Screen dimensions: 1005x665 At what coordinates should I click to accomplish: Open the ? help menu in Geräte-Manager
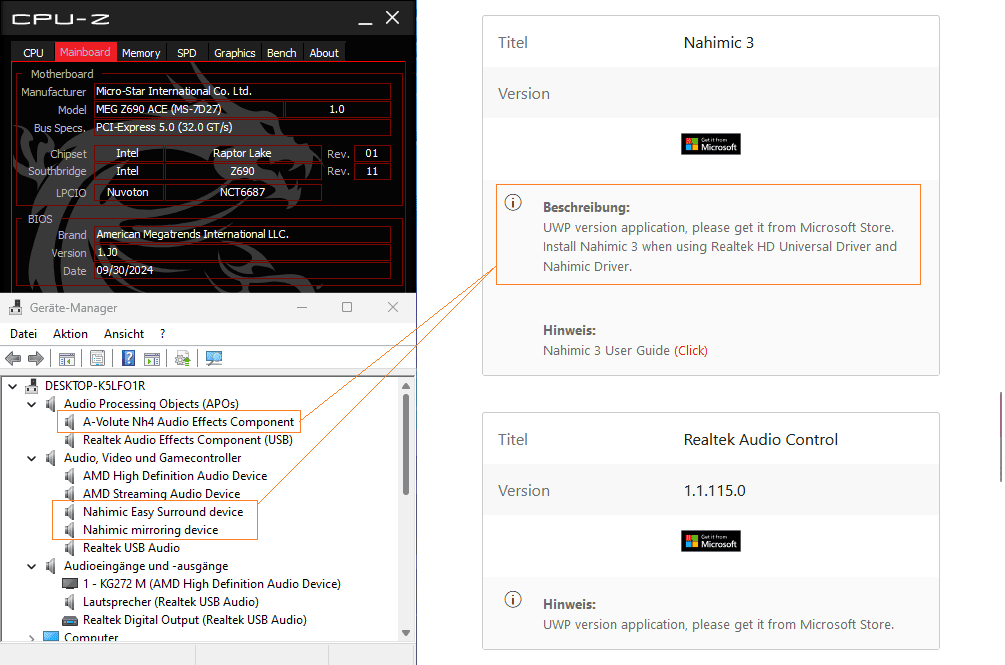pos(163,334)
